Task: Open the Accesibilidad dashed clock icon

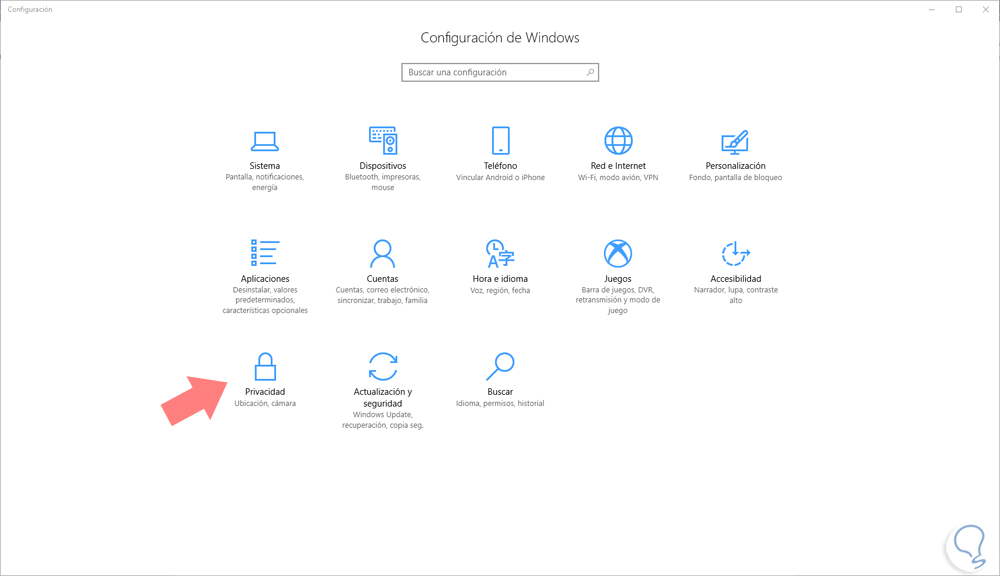Action: [x=735, y=253]
